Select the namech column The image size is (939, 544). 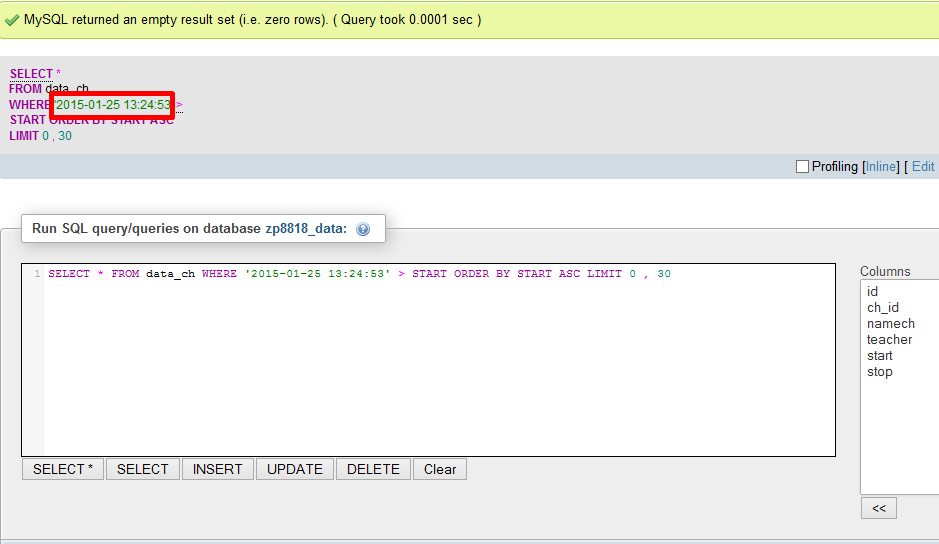(890, 324)
